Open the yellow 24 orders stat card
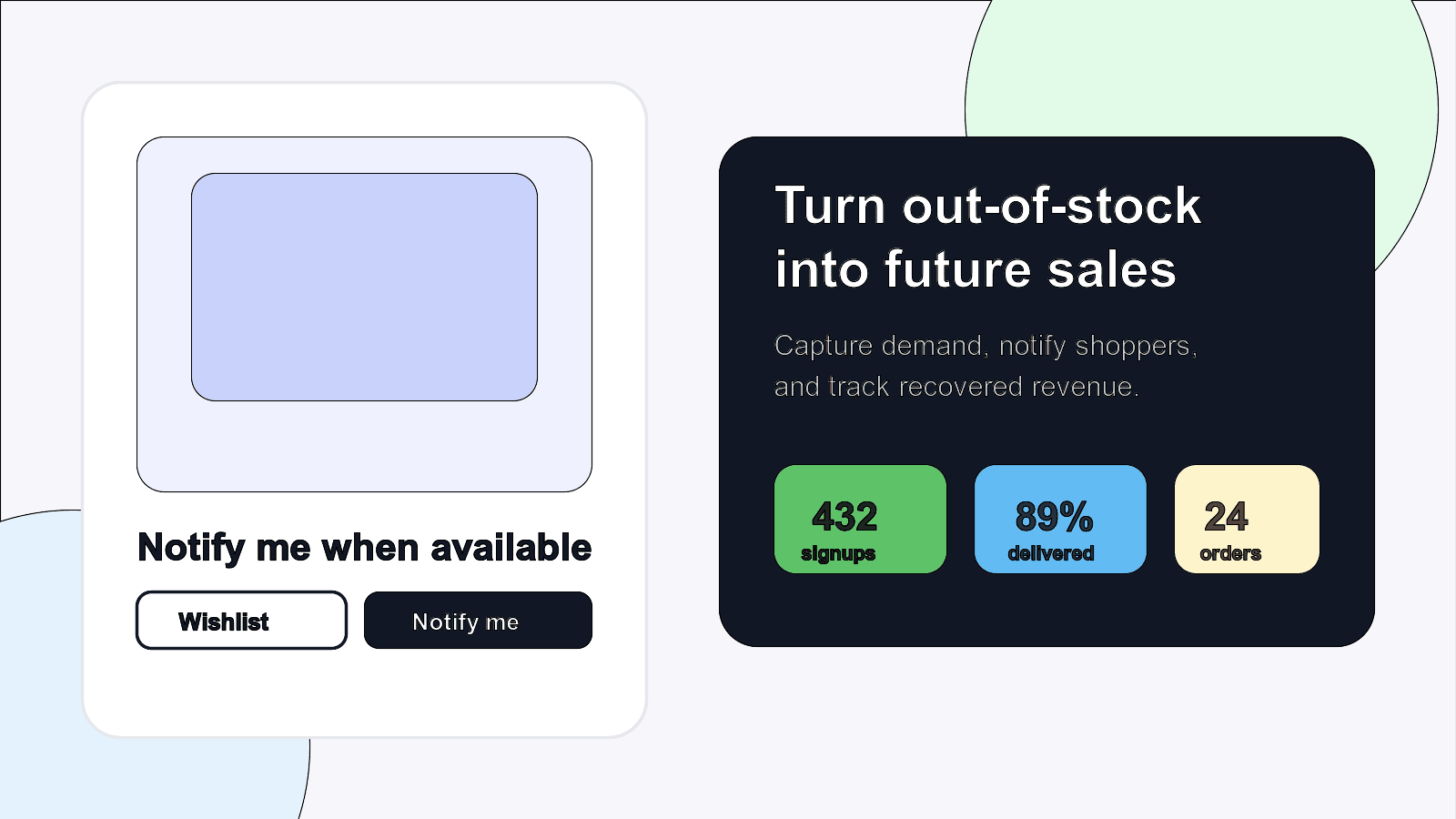The image size is (1456, 819). 1247,519
